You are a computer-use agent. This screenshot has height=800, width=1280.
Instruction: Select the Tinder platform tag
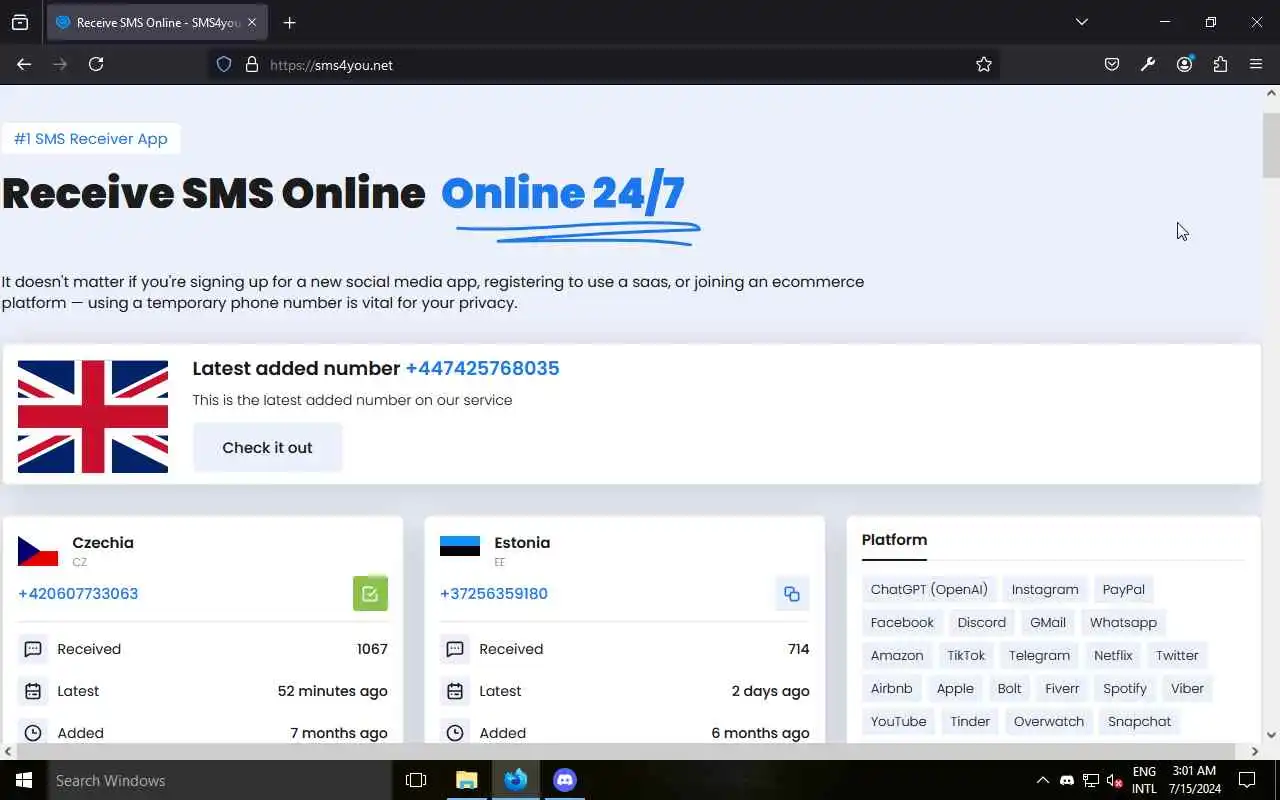point(970,721)
